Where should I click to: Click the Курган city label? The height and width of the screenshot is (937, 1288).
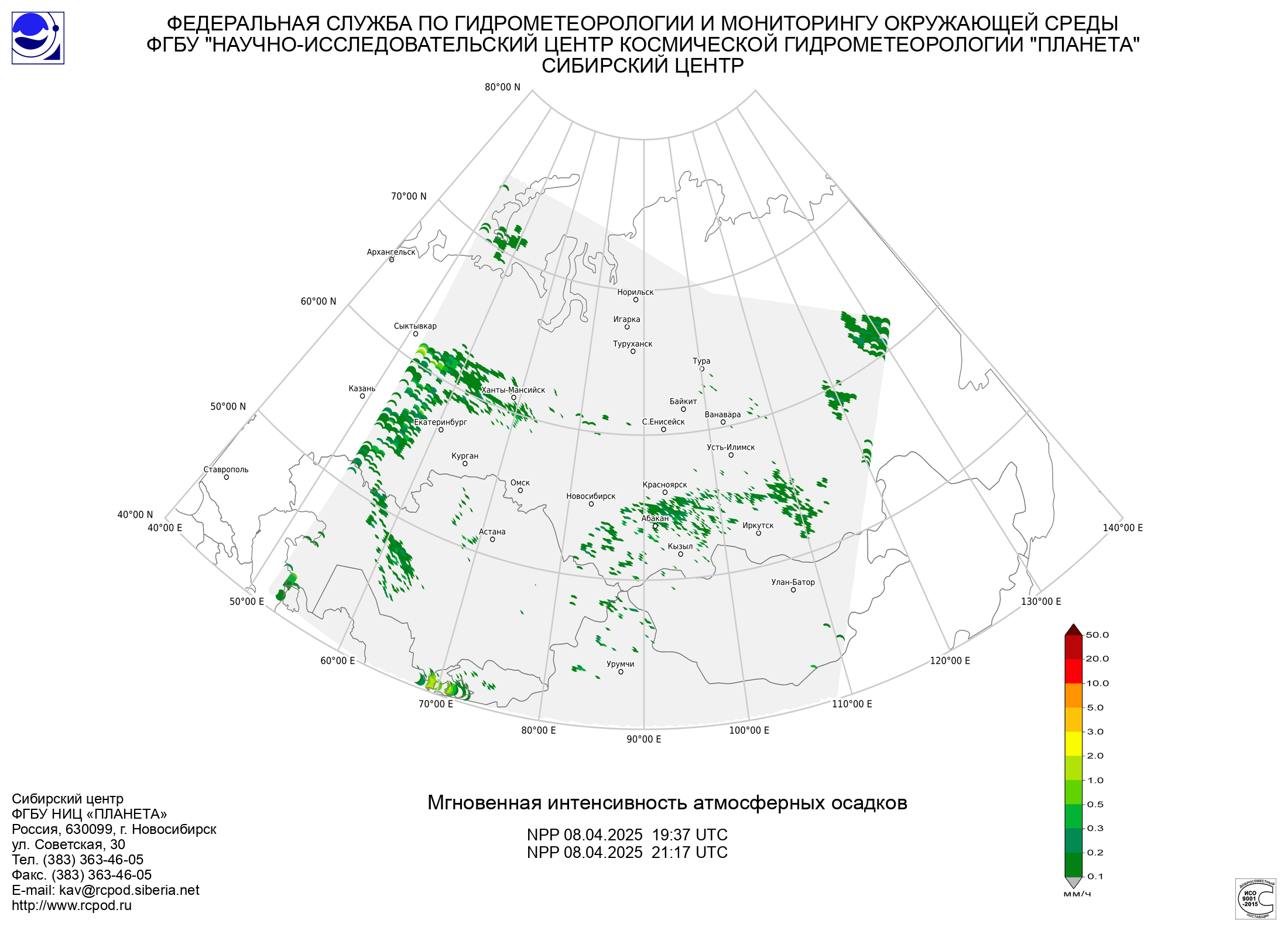[465, 456]
